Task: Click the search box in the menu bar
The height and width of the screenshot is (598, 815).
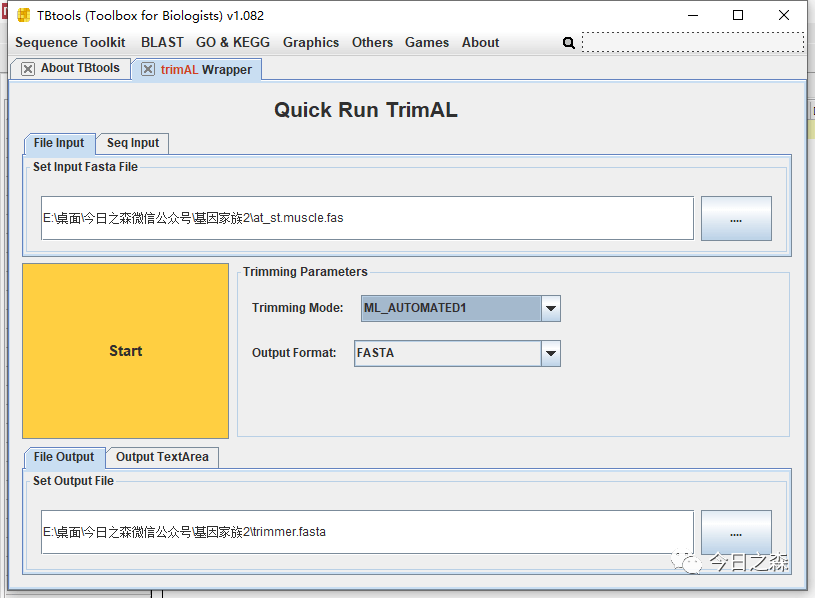Action: point(693,43)
